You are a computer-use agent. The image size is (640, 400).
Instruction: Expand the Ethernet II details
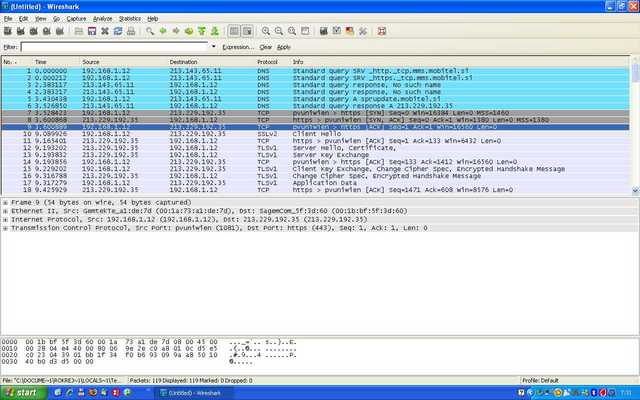[5, 211]
